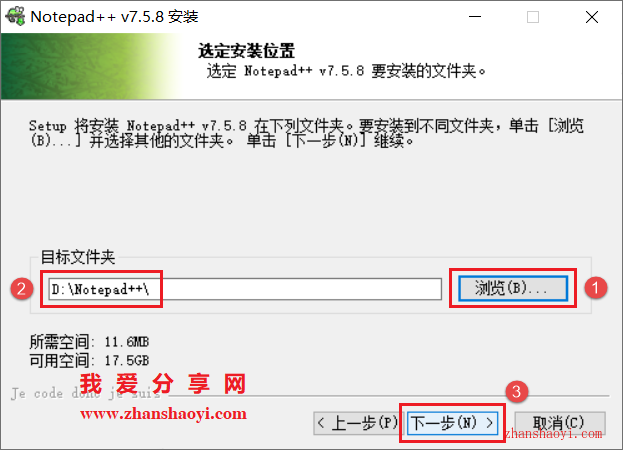This screenshot has height=450, width=623.
Task: Minimize the Notepad++ setup window
Action: pyautogui.click(x=475, y=17)
